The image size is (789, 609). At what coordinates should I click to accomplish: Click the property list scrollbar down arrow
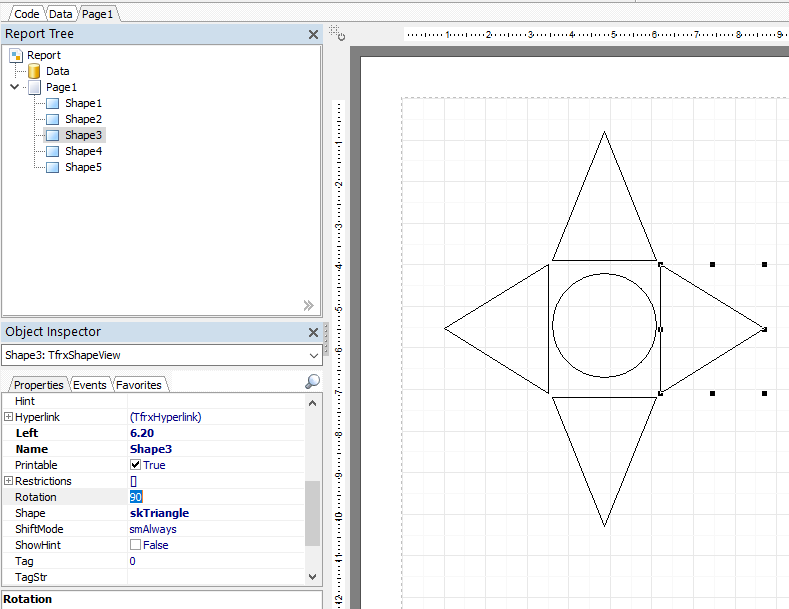pyautogui.click(x=312, y=577)
